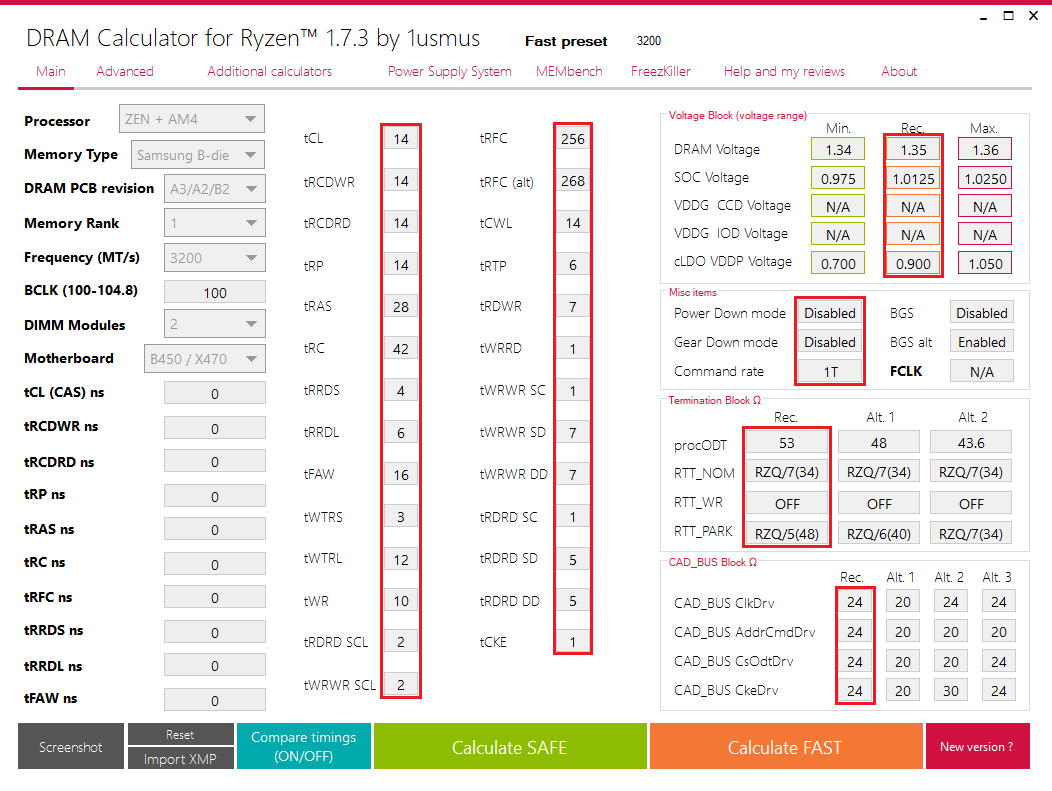Toggle Compare timings (ON/OFF)
This screenshot has width=1052, height=791.
[x=303, y=746]
